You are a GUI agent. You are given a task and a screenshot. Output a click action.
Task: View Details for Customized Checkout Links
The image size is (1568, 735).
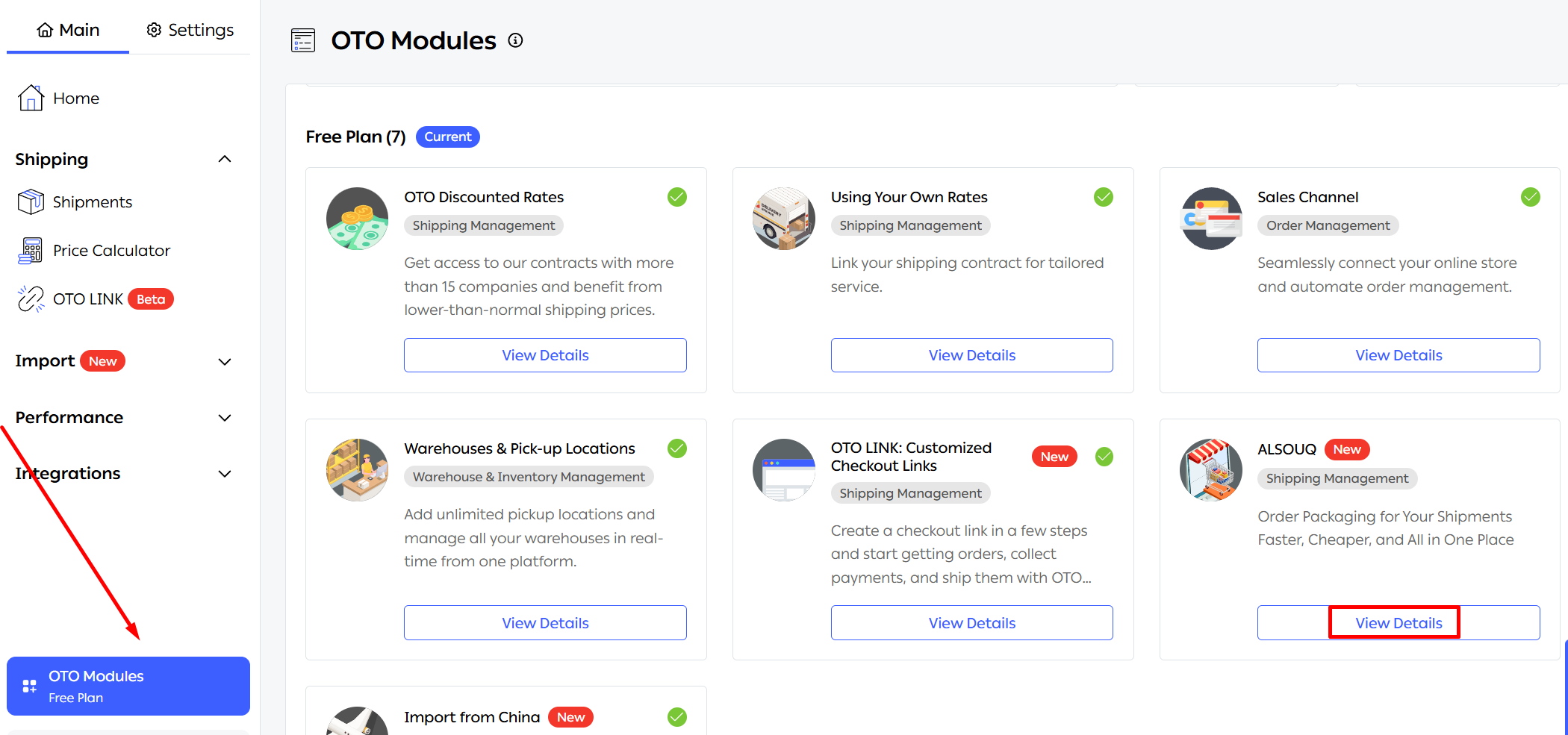tap(972, 622)
